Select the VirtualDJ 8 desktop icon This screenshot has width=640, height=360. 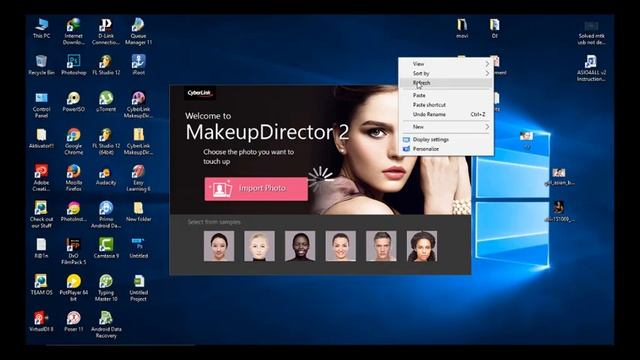click(x=41, y=322)
